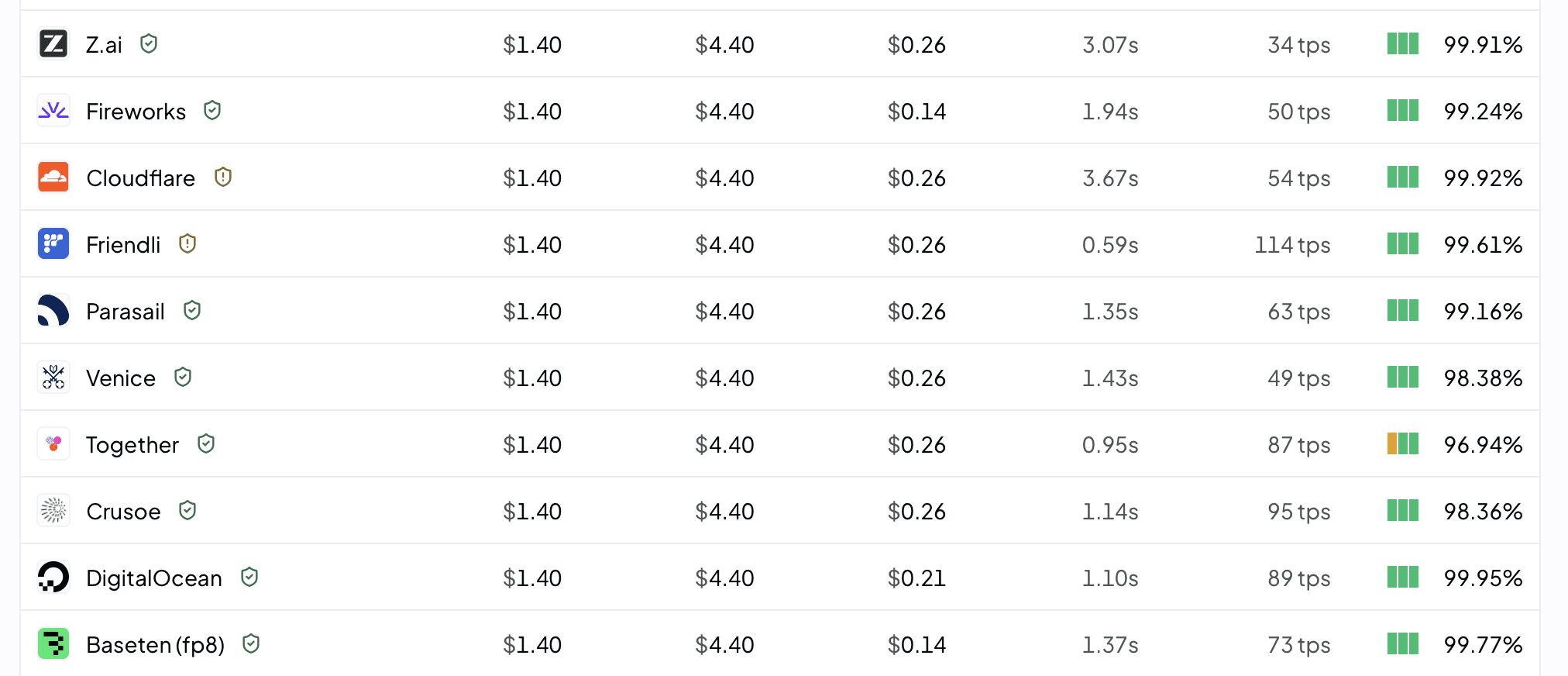This screenshot has width=1568, height=676.
Task: Click the Baseten green logo
Action: pyautogui.click(x=53, y=644)
